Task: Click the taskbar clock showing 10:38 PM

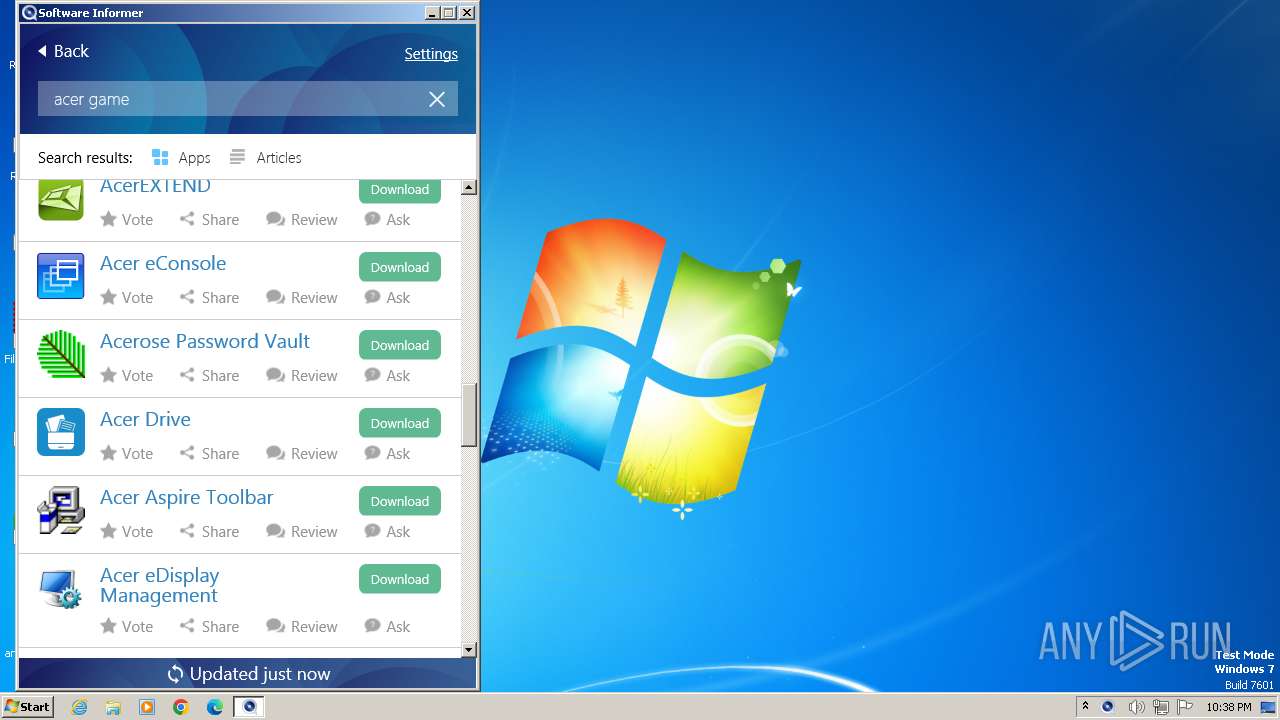Action: [1228, 707]
